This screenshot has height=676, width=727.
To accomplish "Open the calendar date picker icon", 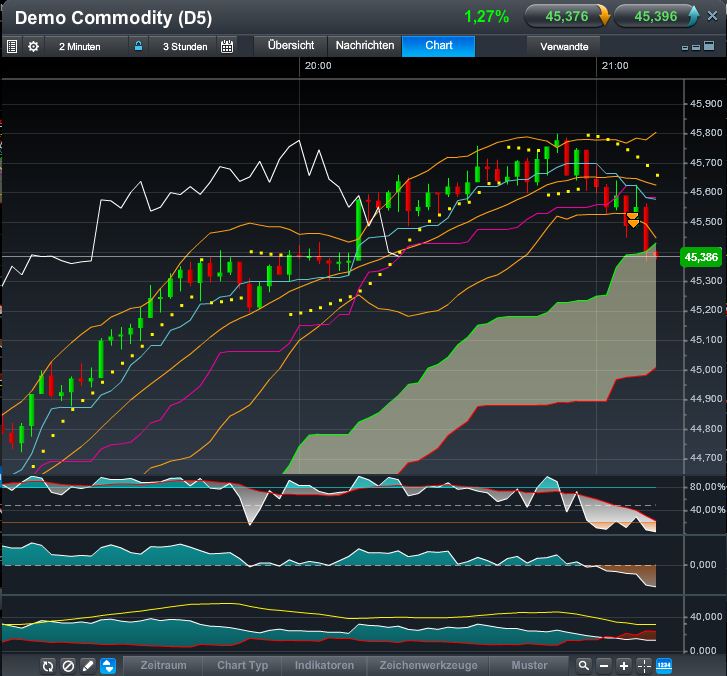I will click(227, 46).
